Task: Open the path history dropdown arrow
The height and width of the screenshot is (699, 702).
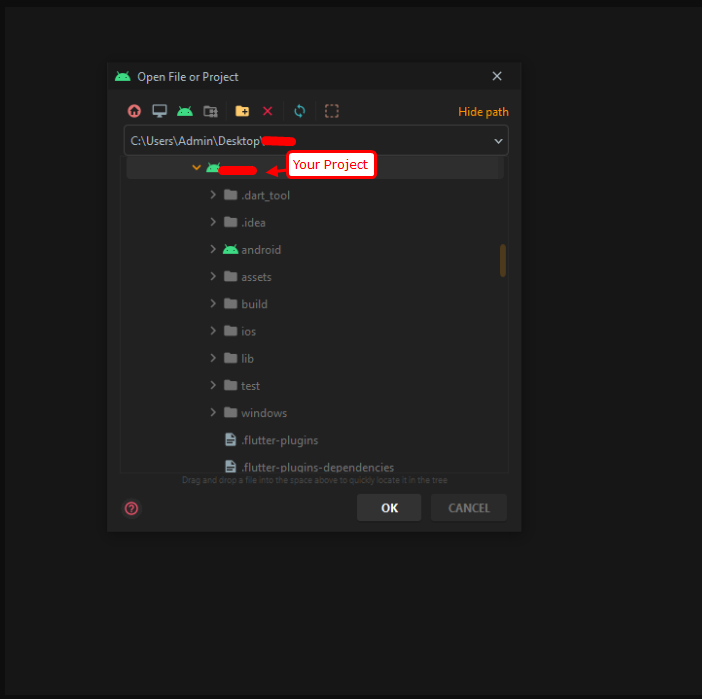Action: coord(498,141)
